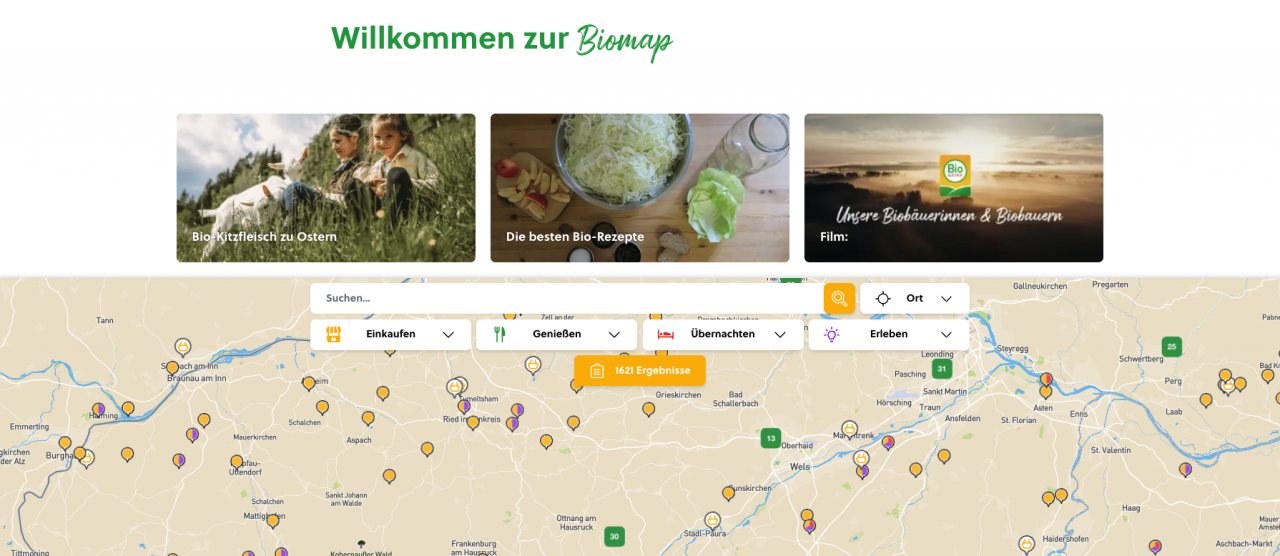1280x556 pixels.
Task: Click the orange magnifier search icon
Action: coord(839,298)
